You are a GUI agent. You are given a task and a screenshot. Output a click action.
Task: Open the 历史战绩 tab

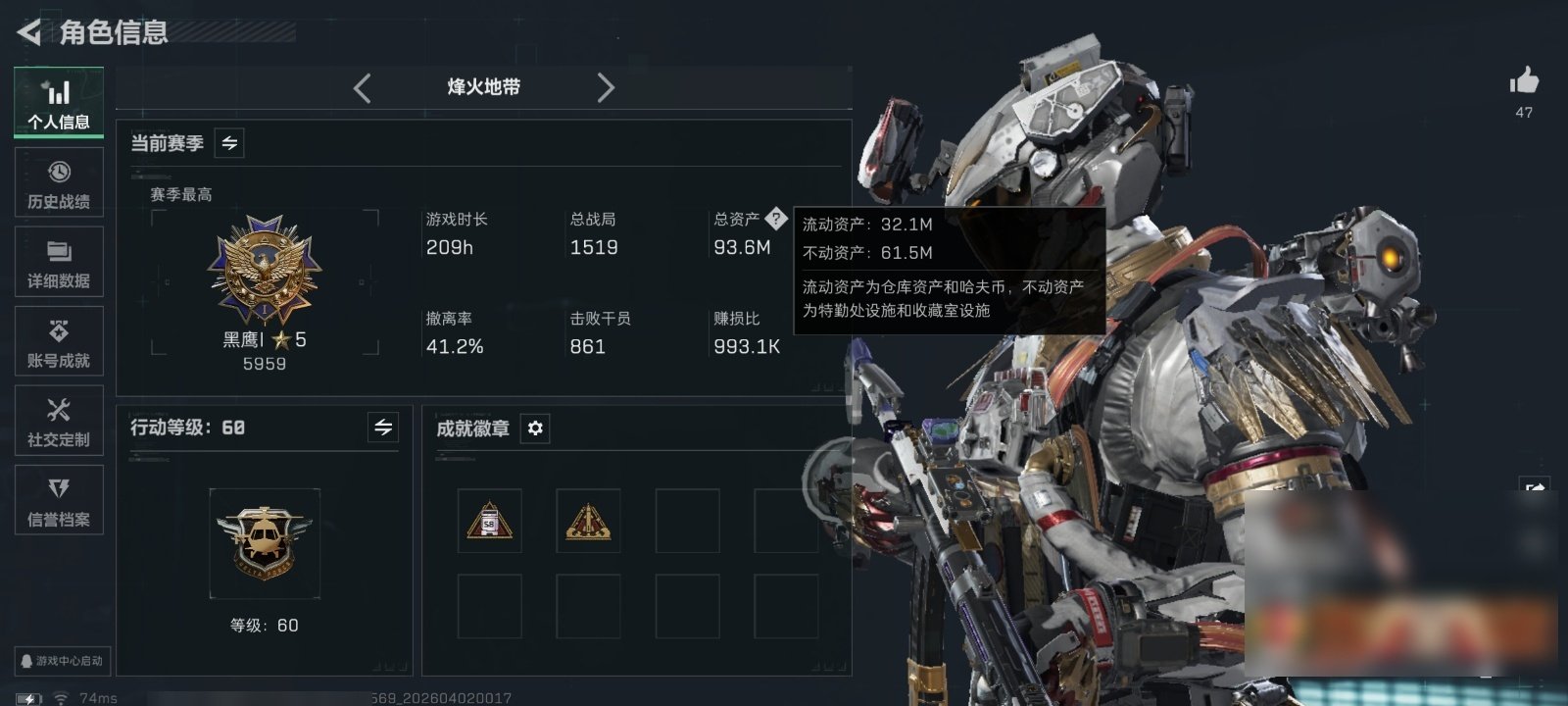[59, 182]
